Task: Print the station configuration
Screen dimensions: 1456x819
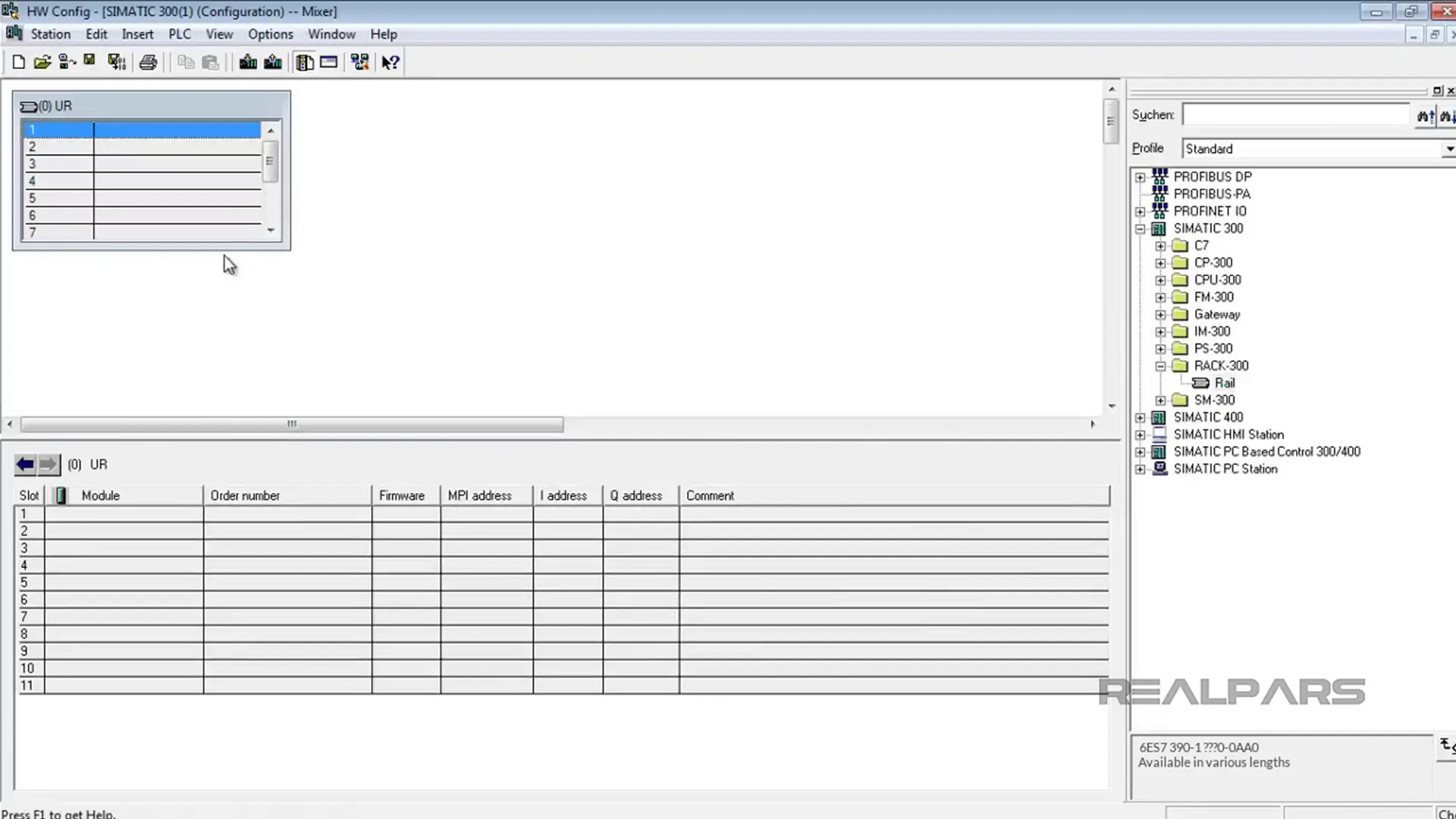Action: [148, 61]
